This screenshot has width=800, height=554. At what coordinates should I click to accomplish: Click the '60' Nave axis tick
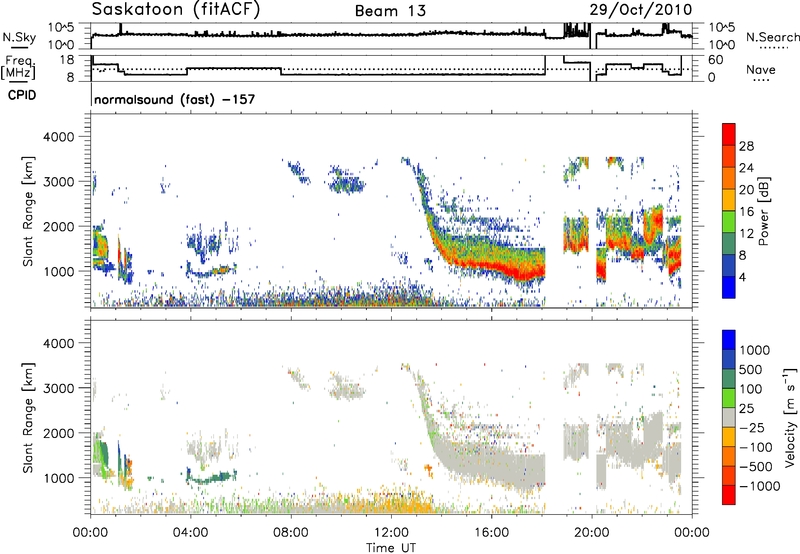point(716,60)
